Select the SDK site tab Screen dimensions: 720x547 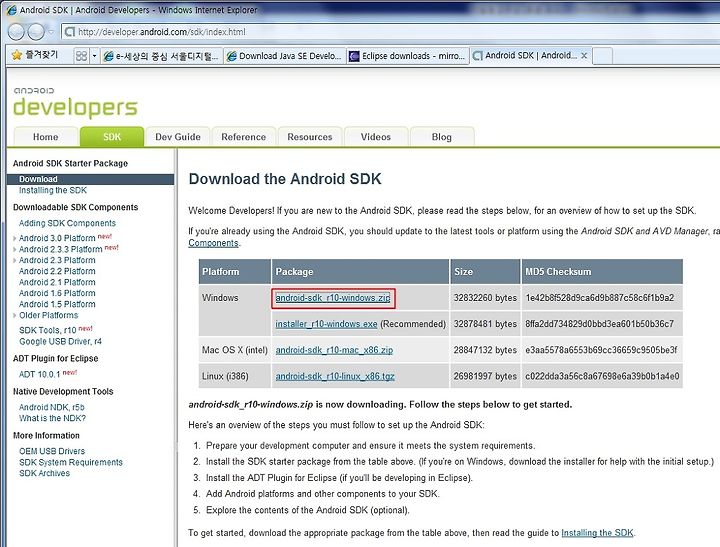point(112,137)
